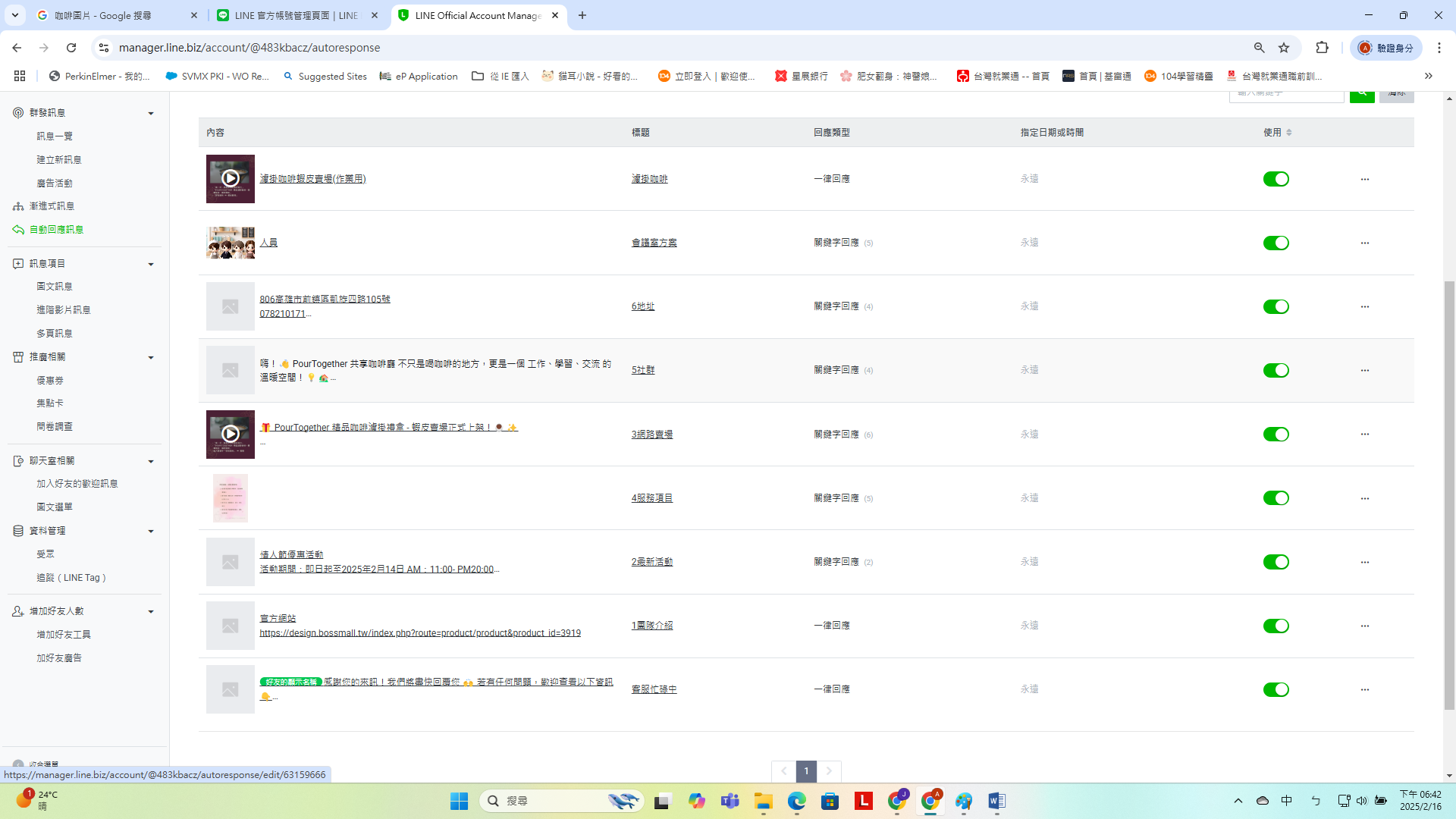Open more options for 濾掛咖啡 row
This screenshot has width=1456, height=819.
pos(1364,179)
